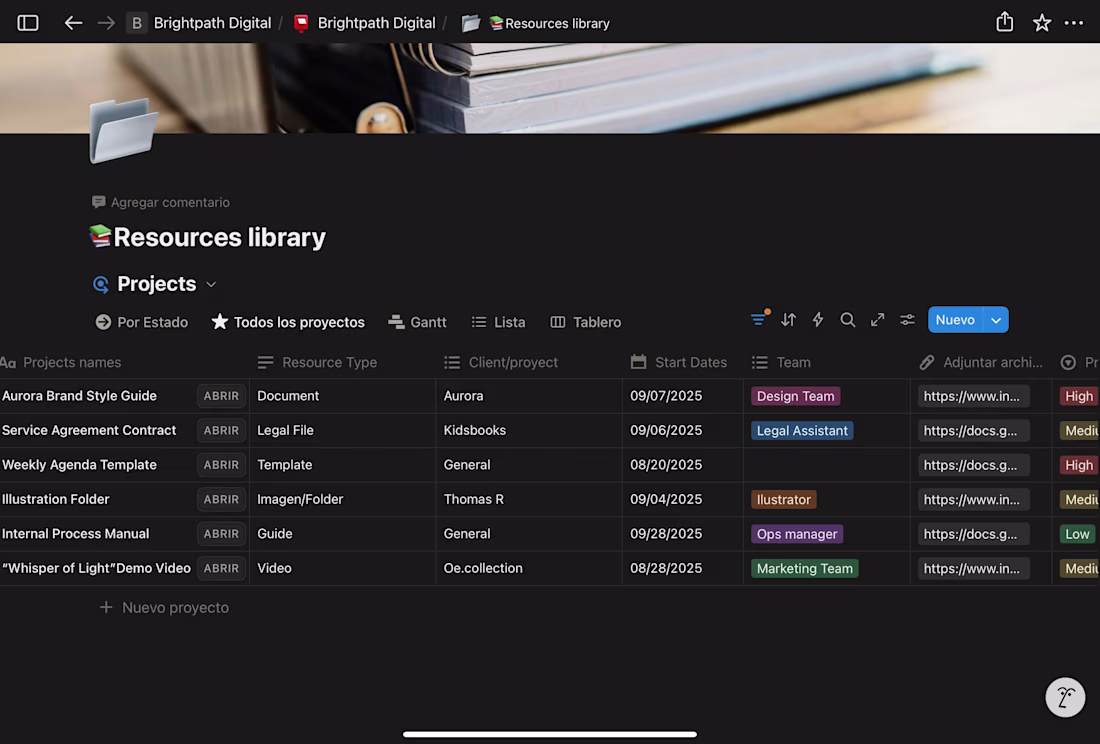Screen dimensions: 1100x744
Task: Switch to Tablero view
Action: click(586, 322)
